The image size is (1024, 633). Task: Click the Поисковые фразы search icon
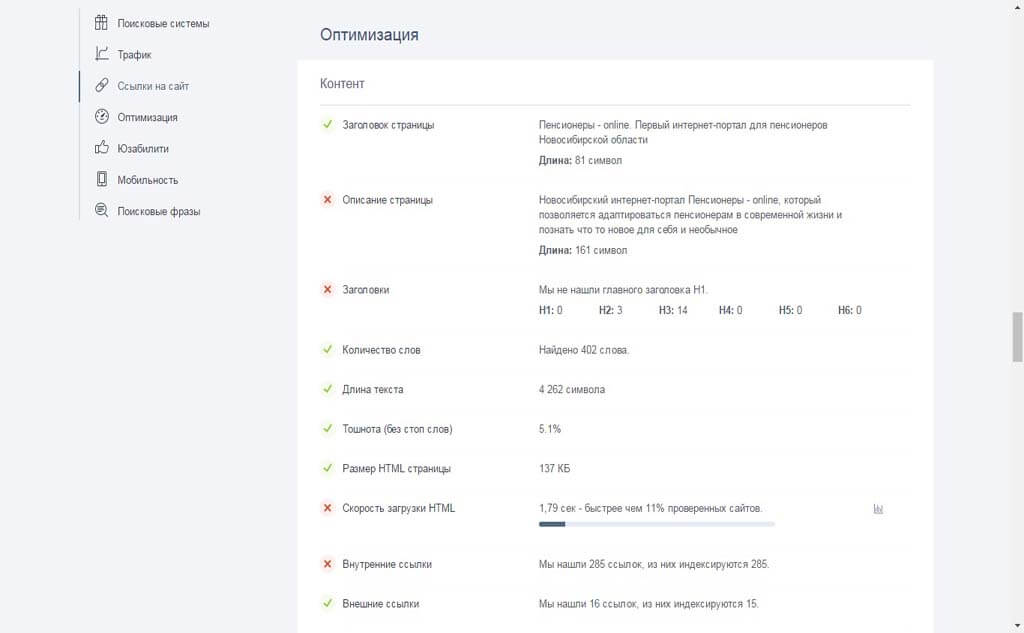101,211
